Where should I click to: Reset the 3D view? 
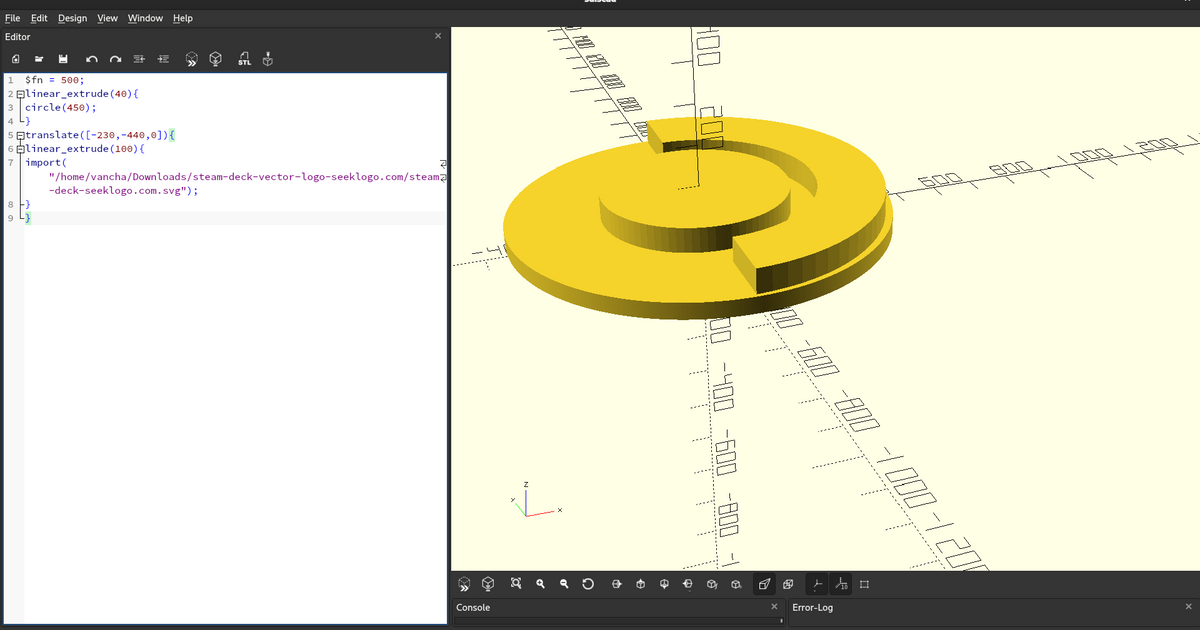(x=588, y=583)
